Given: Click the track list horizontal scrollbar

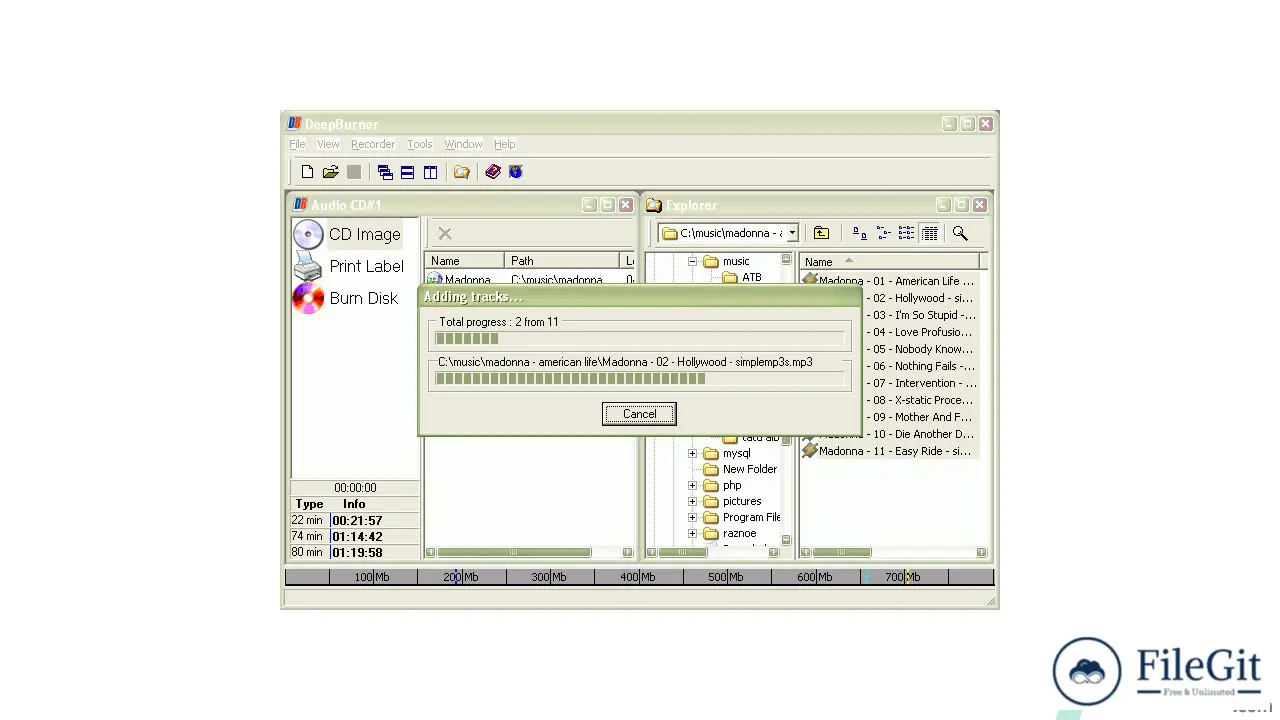Looking at the screenshot, I should tap(530, 552).
